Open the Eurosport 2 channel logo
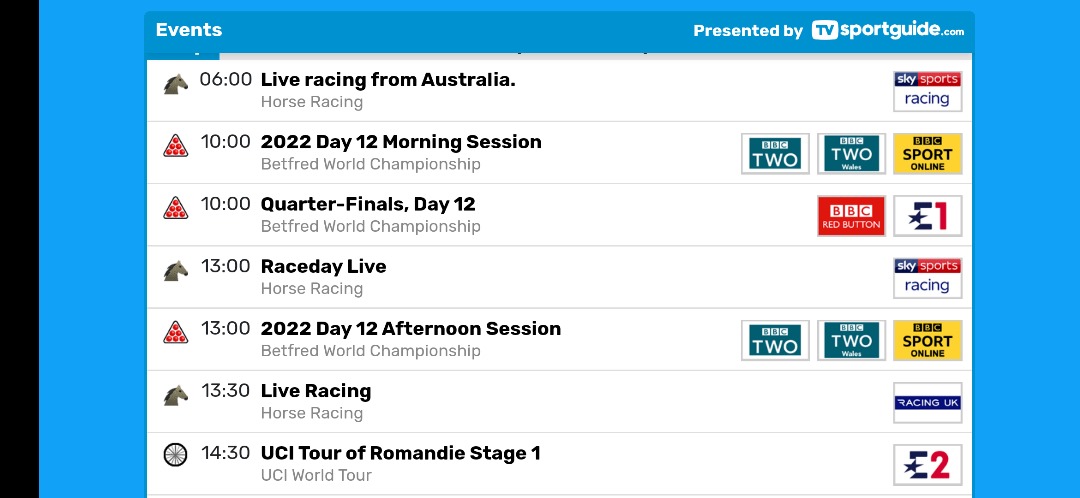The image size is (1080, 498). coord(927,465)
